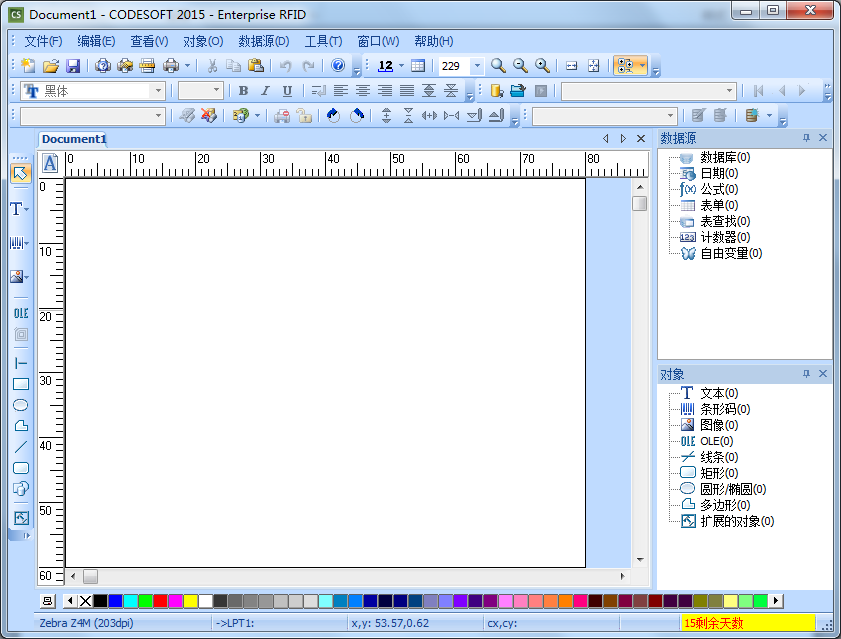Image resolution: width=841 pixels, height=639 pixels.
Task: Open the 编辑(E) menu
Action: (96, 41)
